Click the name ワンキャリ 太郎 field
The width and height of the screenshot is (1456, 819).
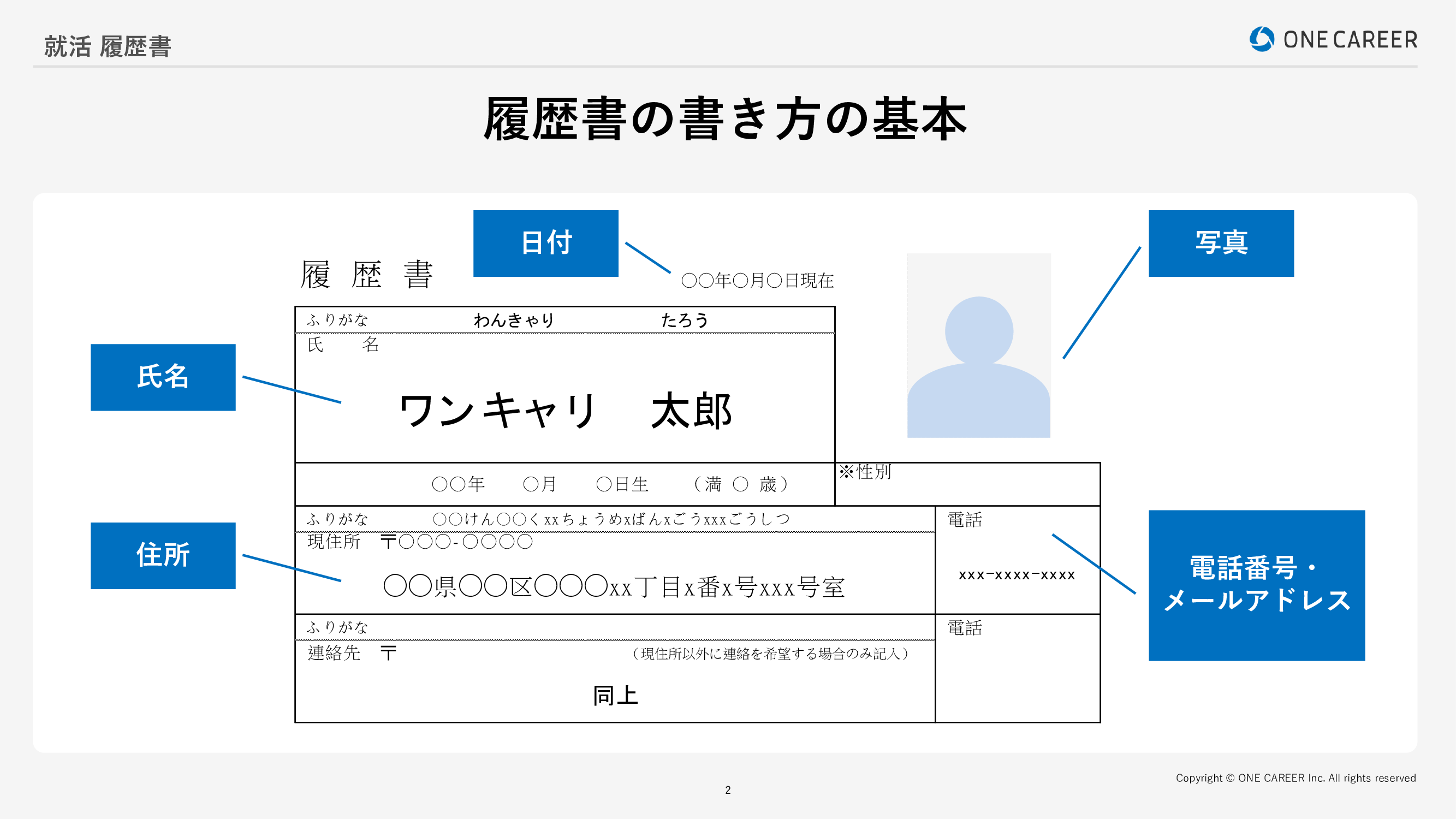click(565, 411)
